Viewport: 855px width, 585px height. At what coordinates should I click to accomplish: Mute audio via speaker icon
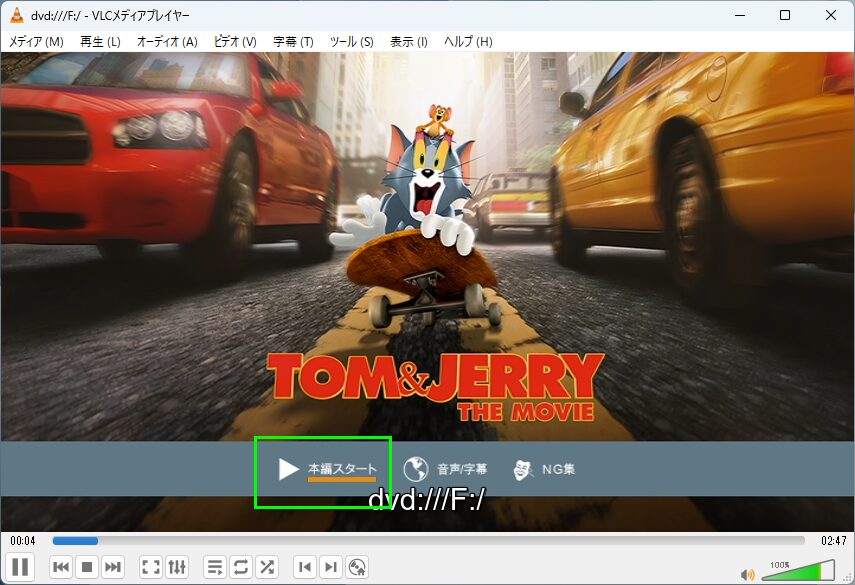(x=748, y=575)
